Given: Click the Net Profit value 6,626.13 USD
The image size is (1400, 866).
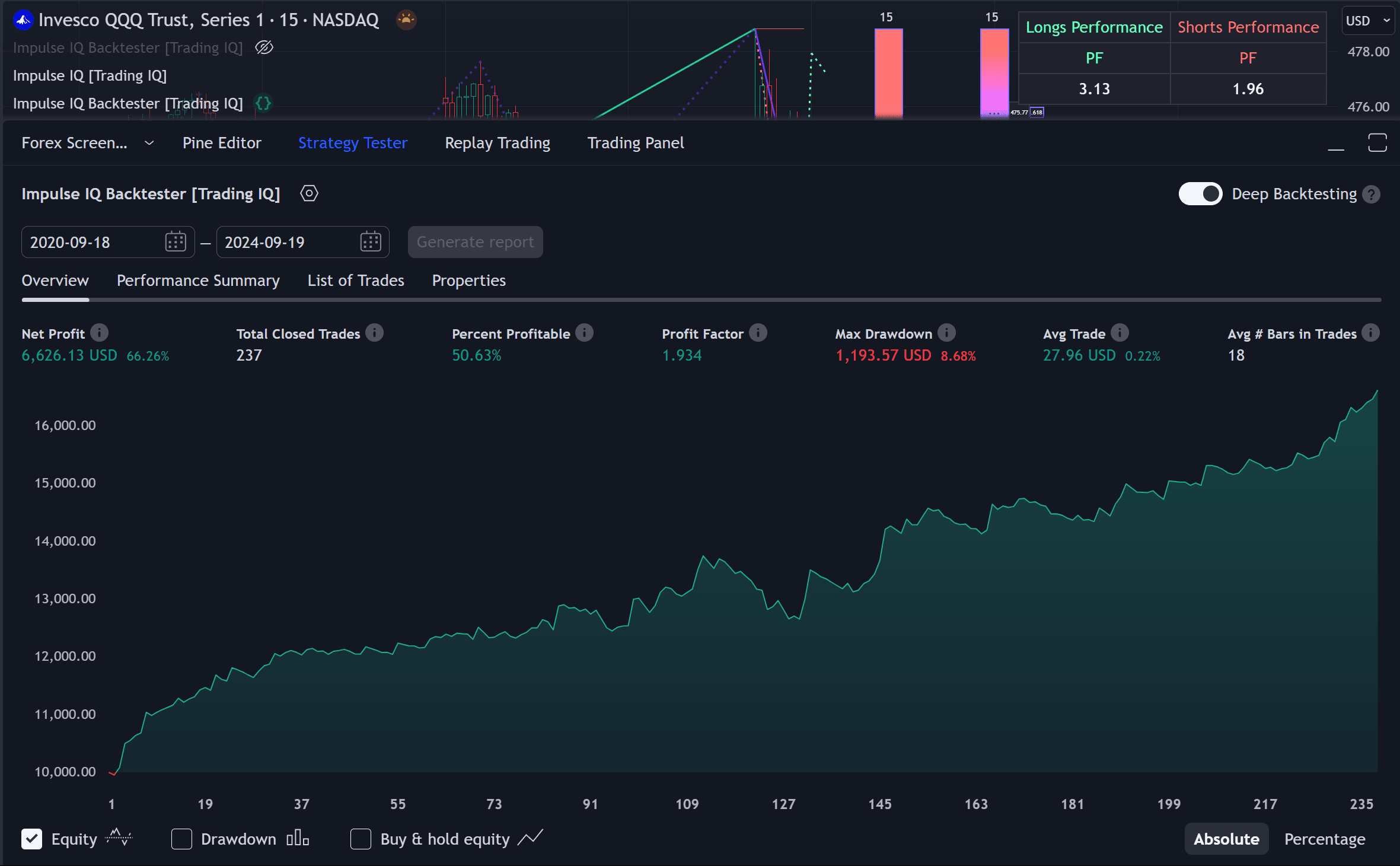Looking at the screenshot, I should (69, 355).
